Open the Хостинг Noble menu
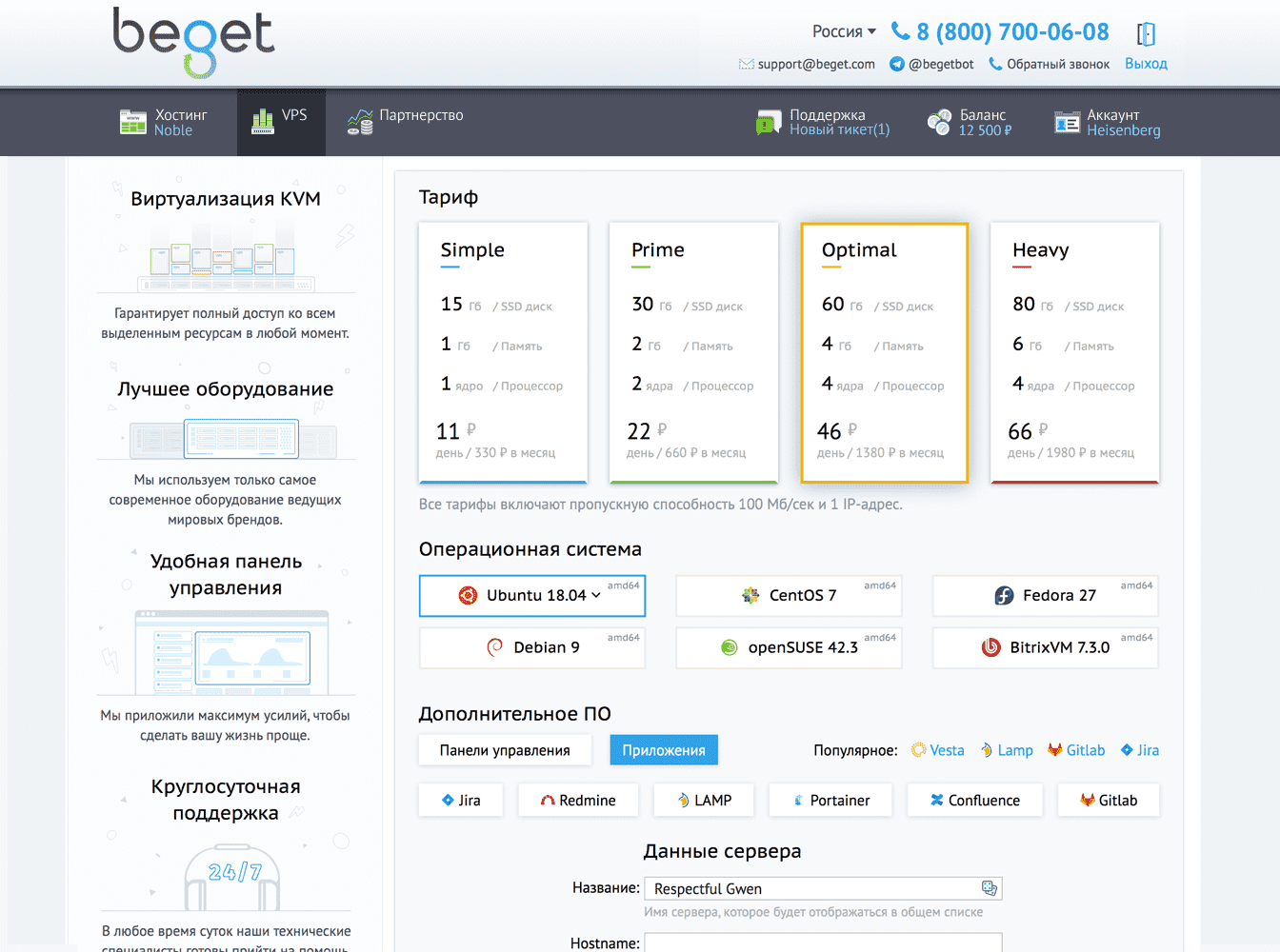 click(x=164, y=122)
